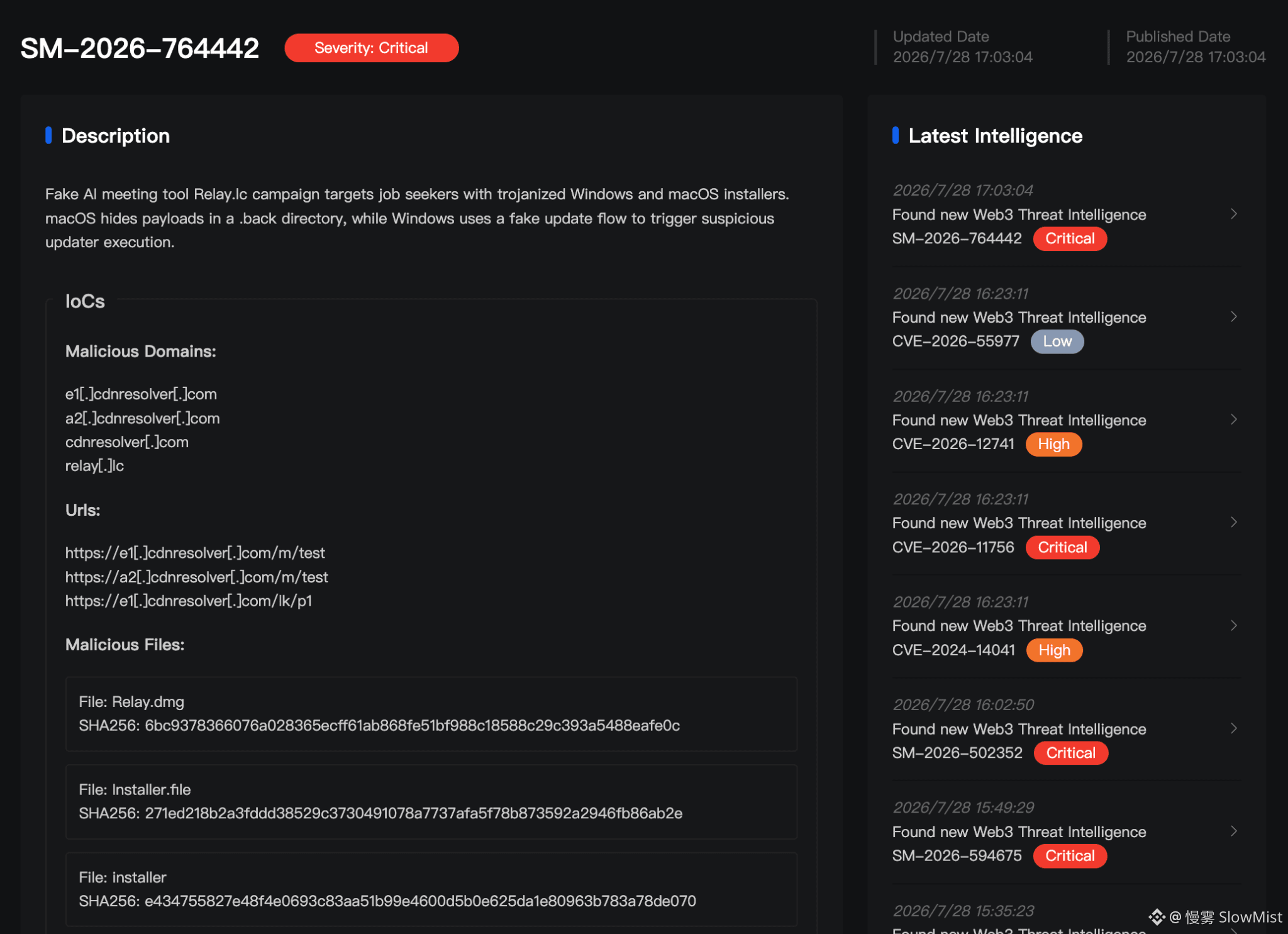The width and height of the screenshot is (1288, 934).
Task: Click the 2026/7/28 15:35:23 timestamp
Action: pos(963,911)
